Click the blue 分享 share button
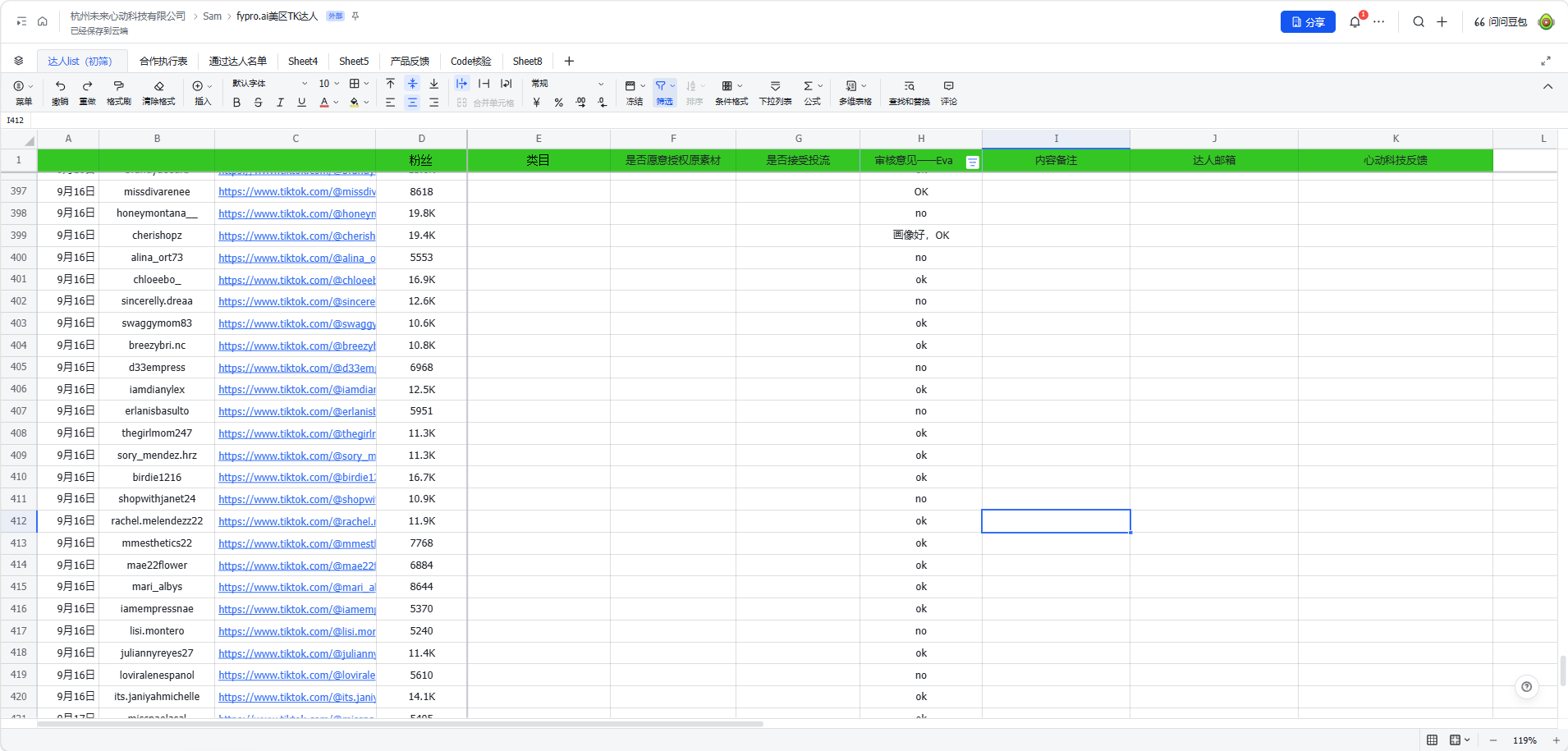The width and height of the screenshot is (1568, 751). pos(1308,22)
